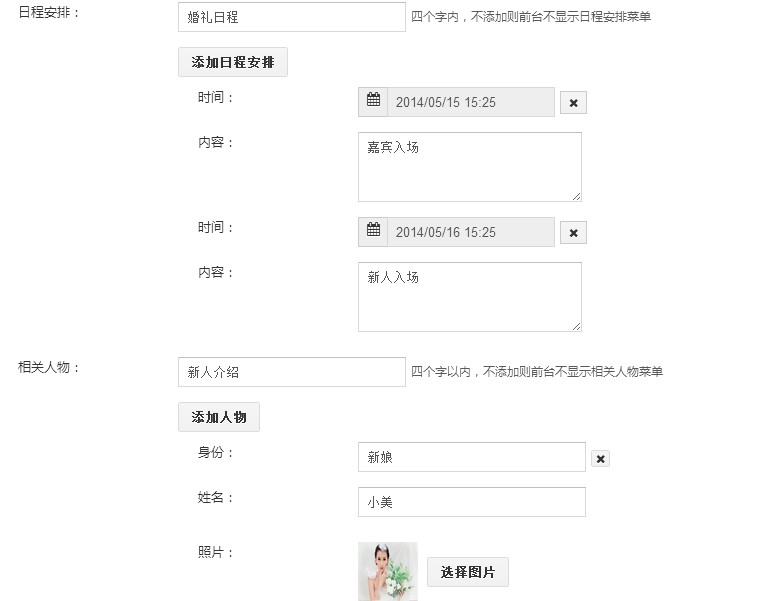Viewport: 763px width, 601px height.
Task: Click resize handle of 新人入场 textarea
Action: click(576, 326)
